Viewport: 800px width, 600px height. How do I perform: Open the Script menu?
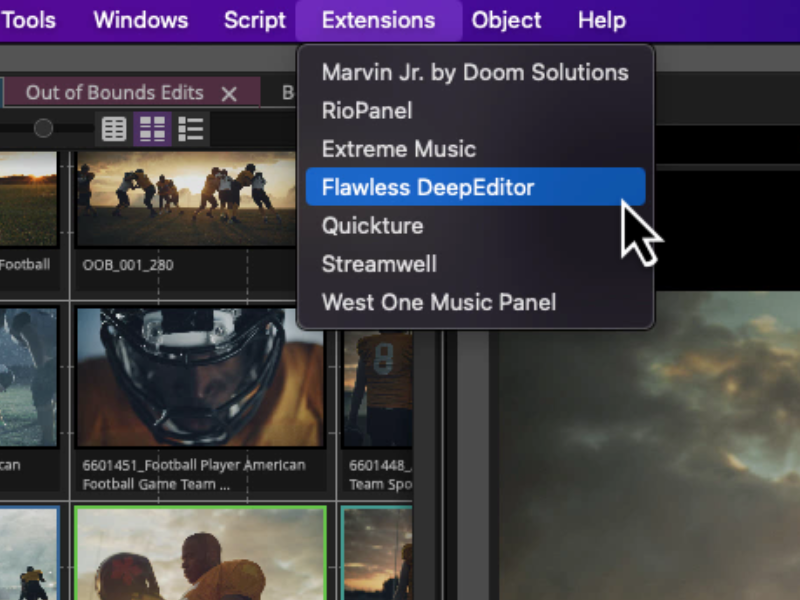pyautogui.click(x=255, y=20)
